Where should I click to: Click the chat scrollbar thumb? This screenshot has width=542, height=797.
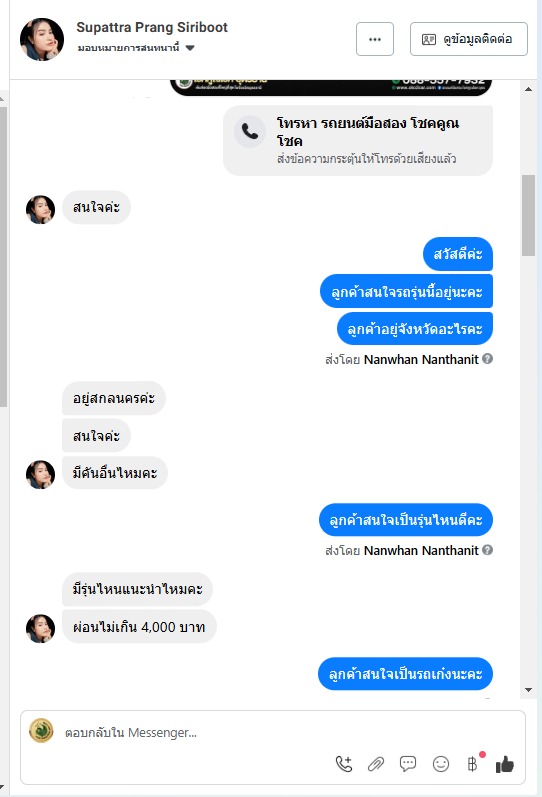[528, 215]
